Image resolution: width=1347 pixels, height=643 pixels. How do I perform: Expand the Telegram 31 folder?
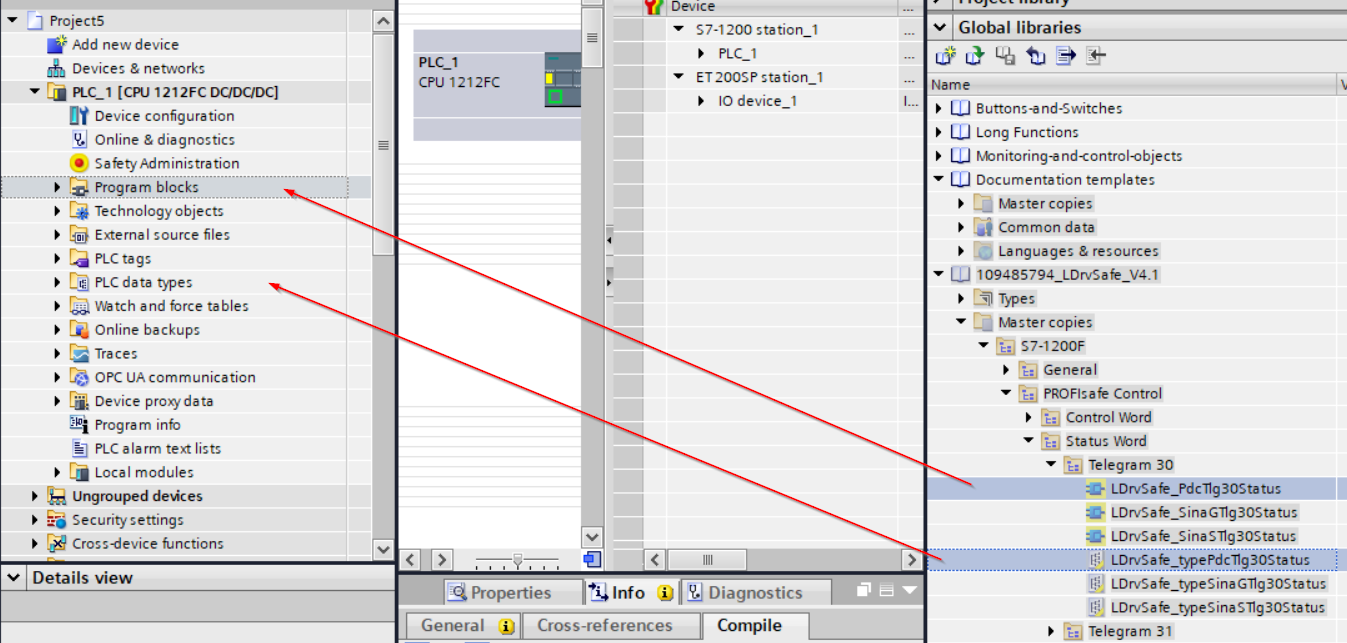point(1051,631)
